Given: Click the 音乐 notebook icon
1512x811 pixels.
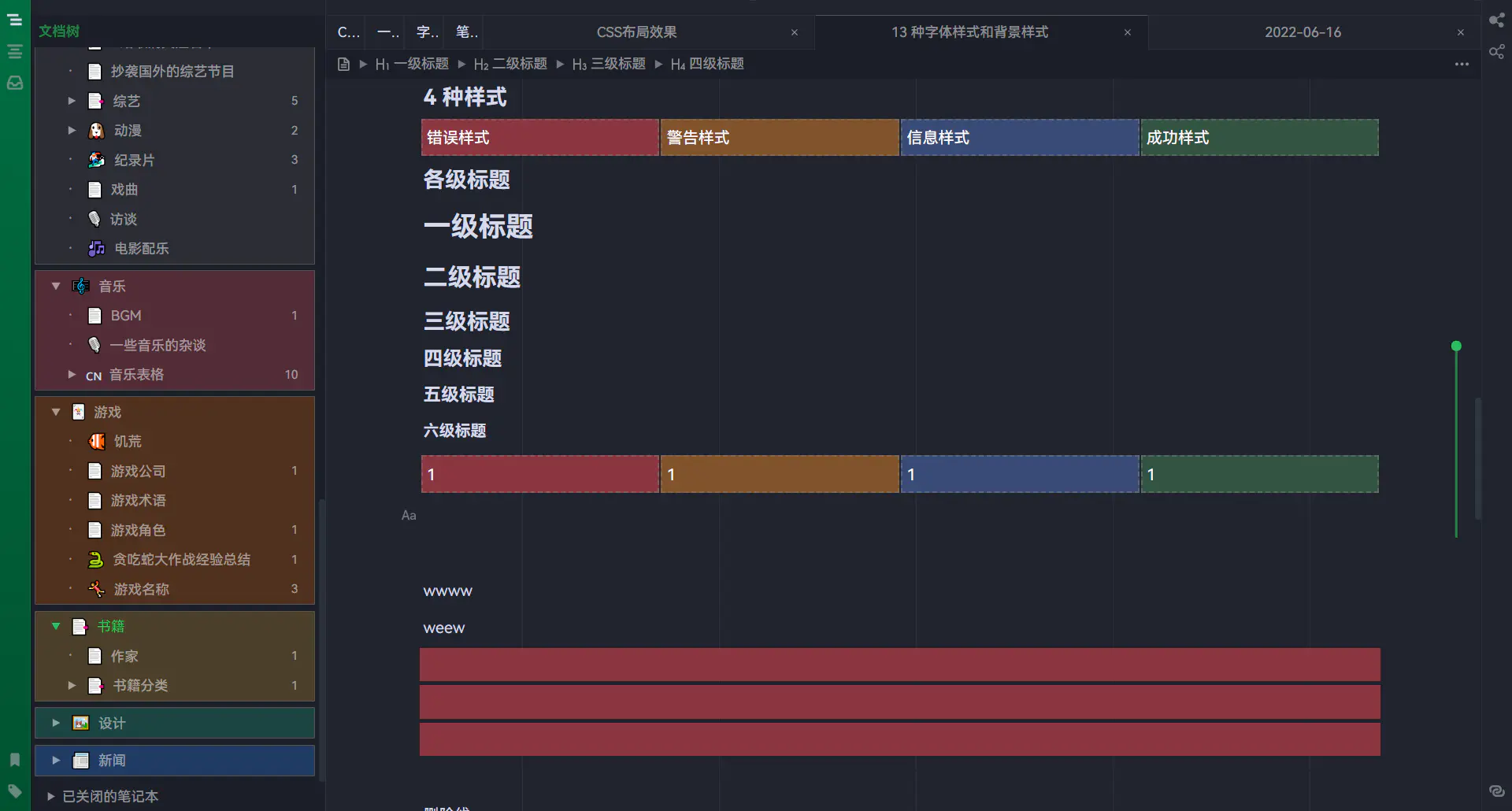Looking at the screenshot, I should [80, 286].
